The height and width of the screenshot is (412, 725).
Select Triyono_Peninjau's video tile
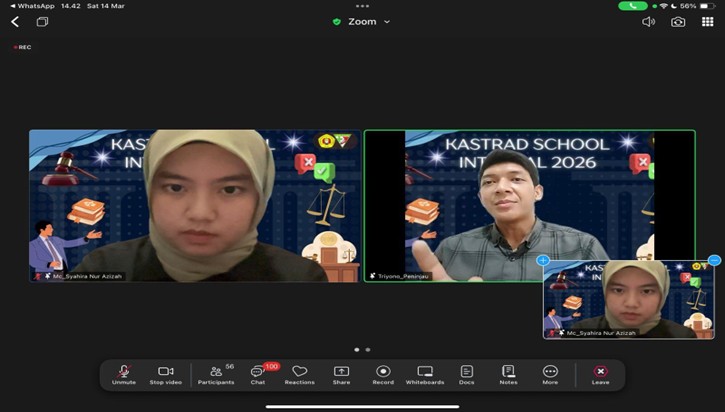tap(529, 206)
